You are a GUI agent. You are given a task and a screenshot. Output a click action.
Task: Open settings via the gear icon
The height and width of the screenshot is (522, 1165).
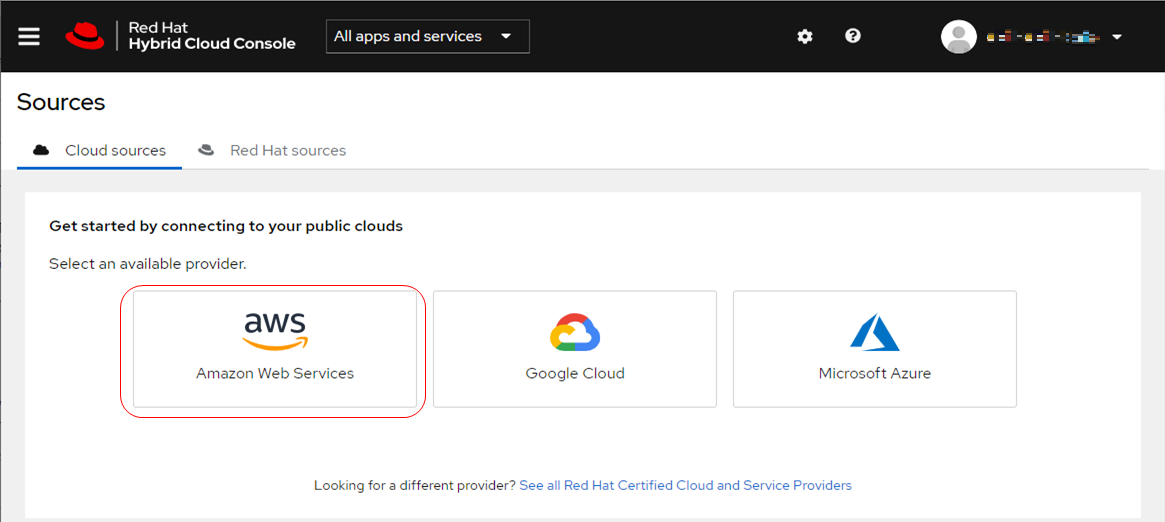(x=805, y=36)
